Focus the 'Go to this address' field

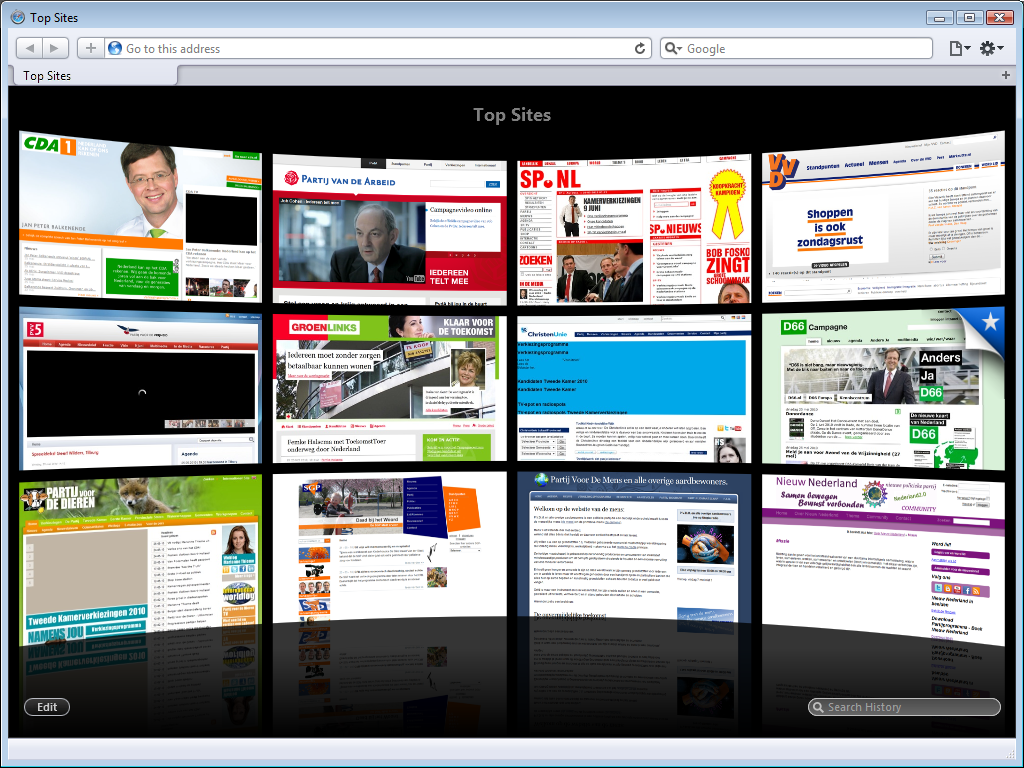click(x=377, y=48)
